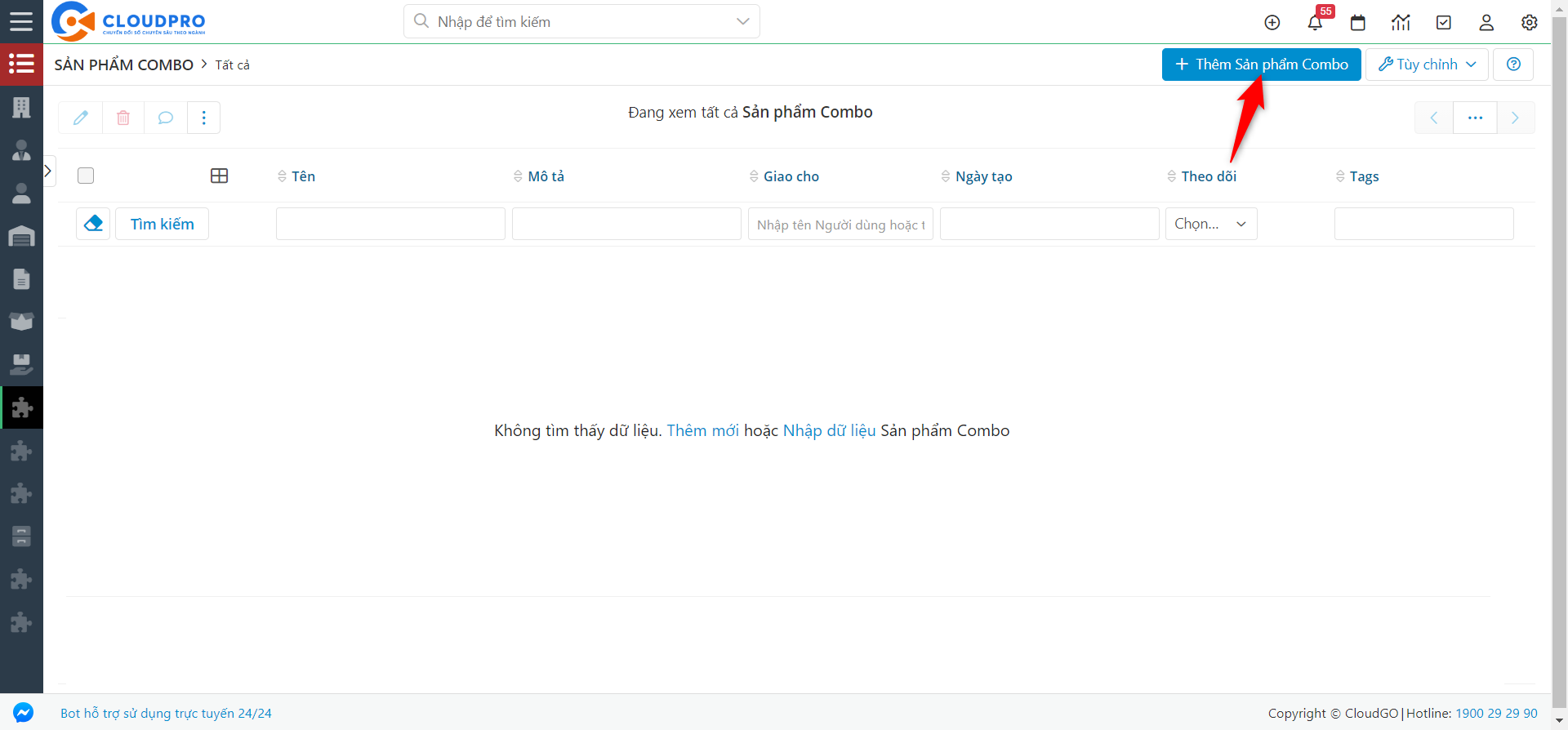Click the CloudPro logo
1568x730 pixels.
click(x=128, y=21)
